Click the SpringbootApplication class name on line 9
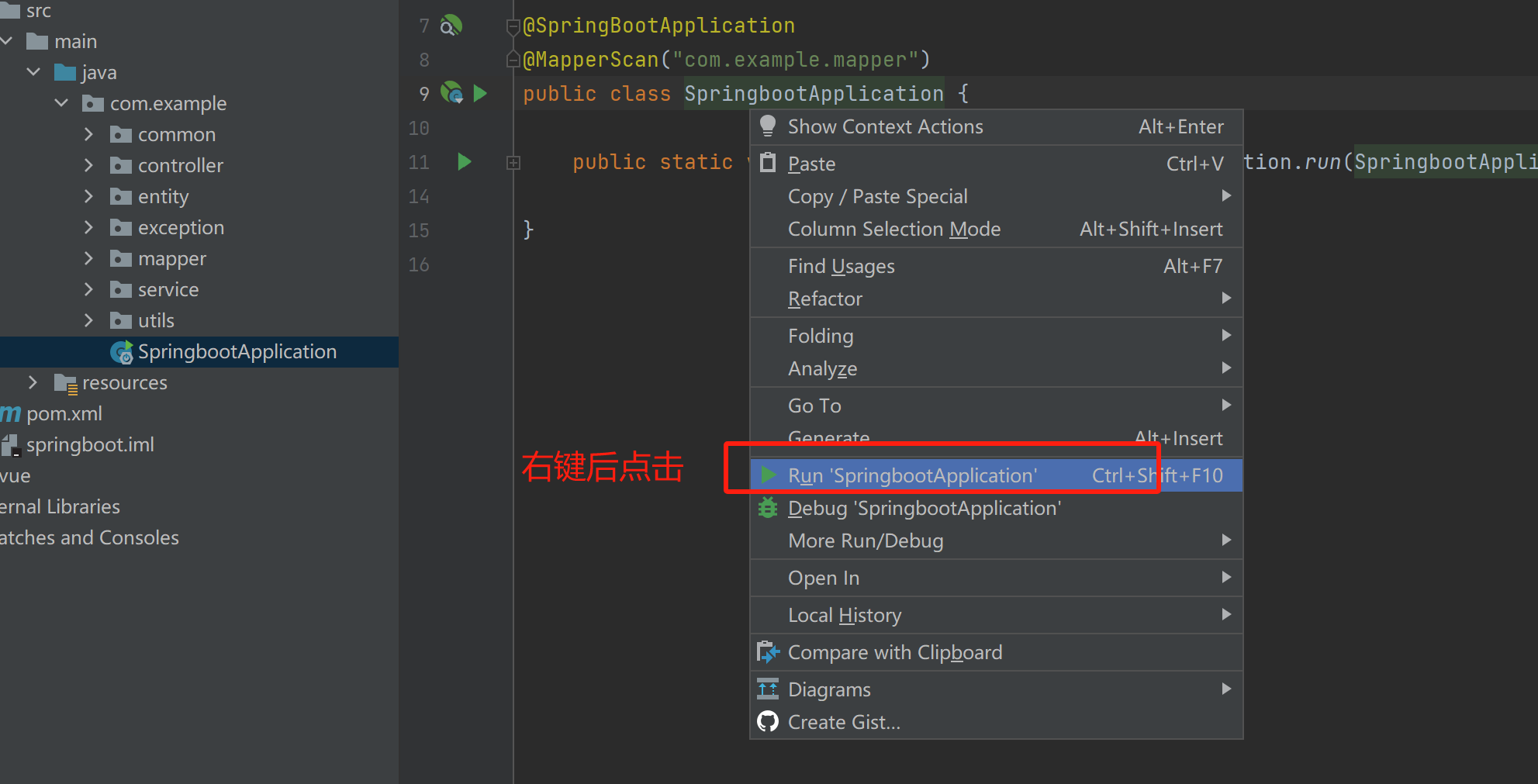Image resolution: width=1538 pixels, height=784 pixels. point(814,94)
